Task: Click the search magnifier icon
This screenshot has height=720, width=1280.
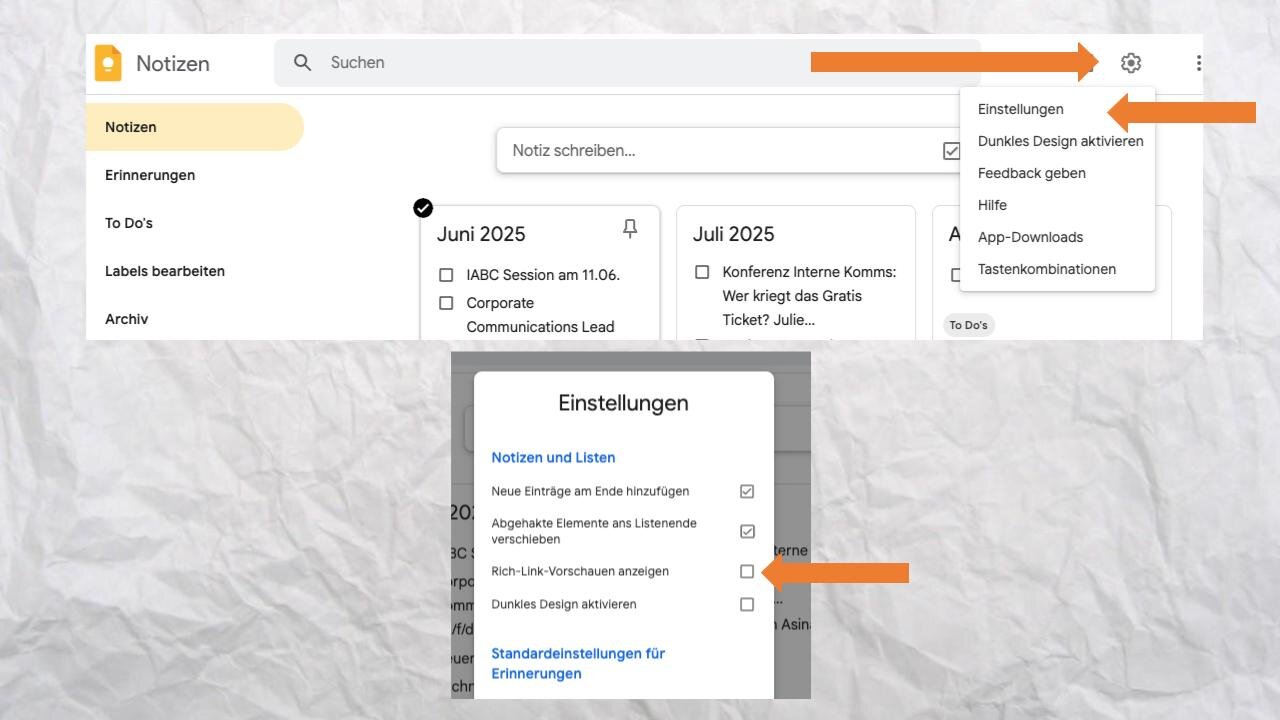Action: point(302,63)
